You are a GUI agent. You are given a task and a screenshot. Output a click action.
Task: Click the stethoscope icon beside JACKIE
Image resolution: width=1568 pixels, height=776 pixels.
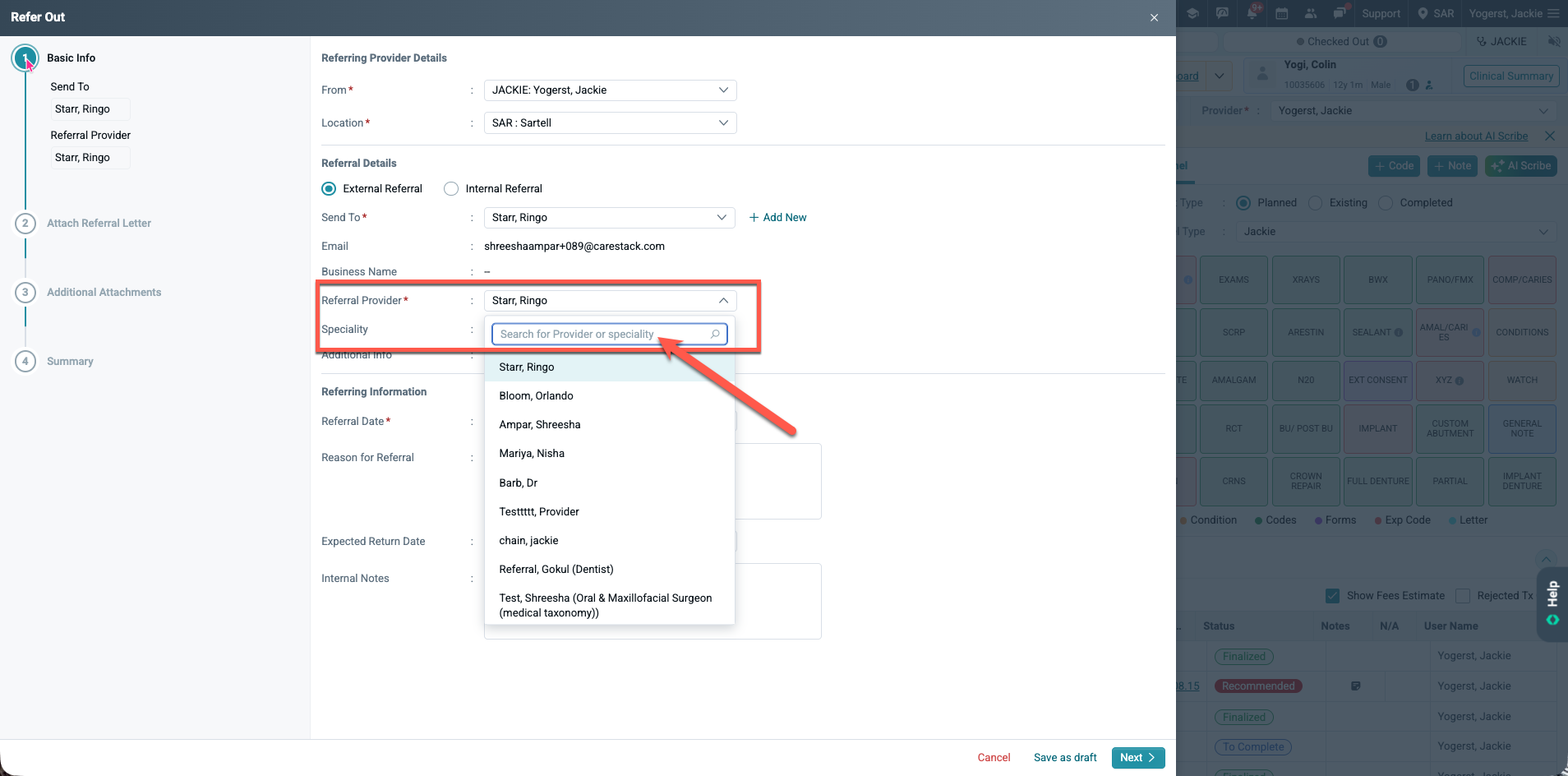coord(1482,41)
